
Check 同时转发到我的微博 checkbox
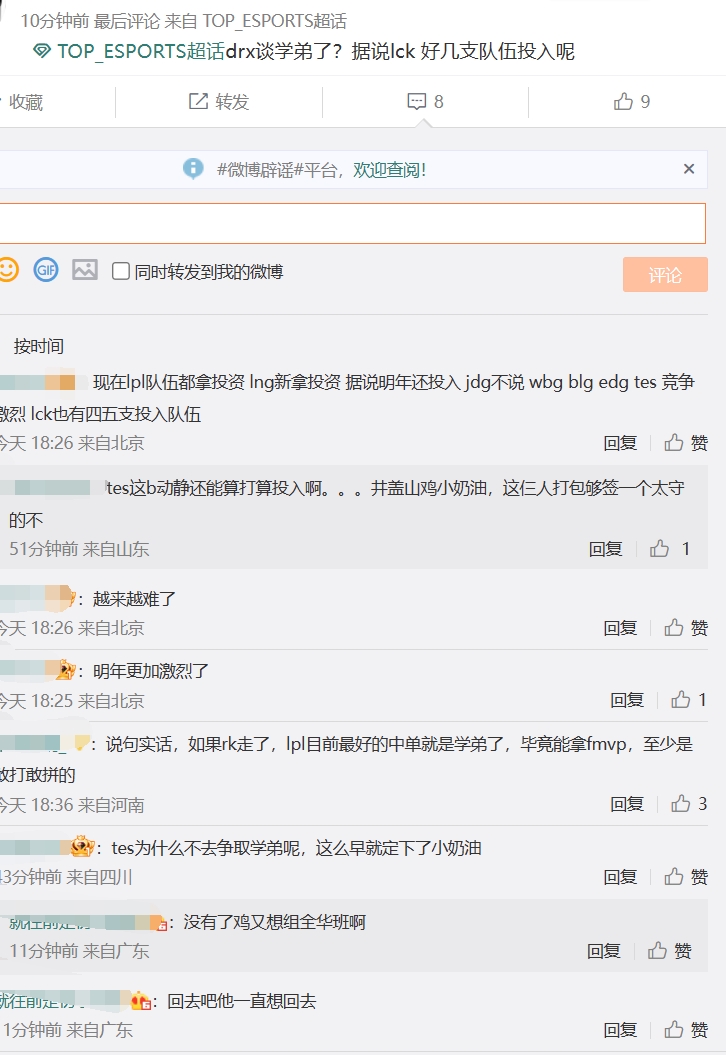click(120, 271)
